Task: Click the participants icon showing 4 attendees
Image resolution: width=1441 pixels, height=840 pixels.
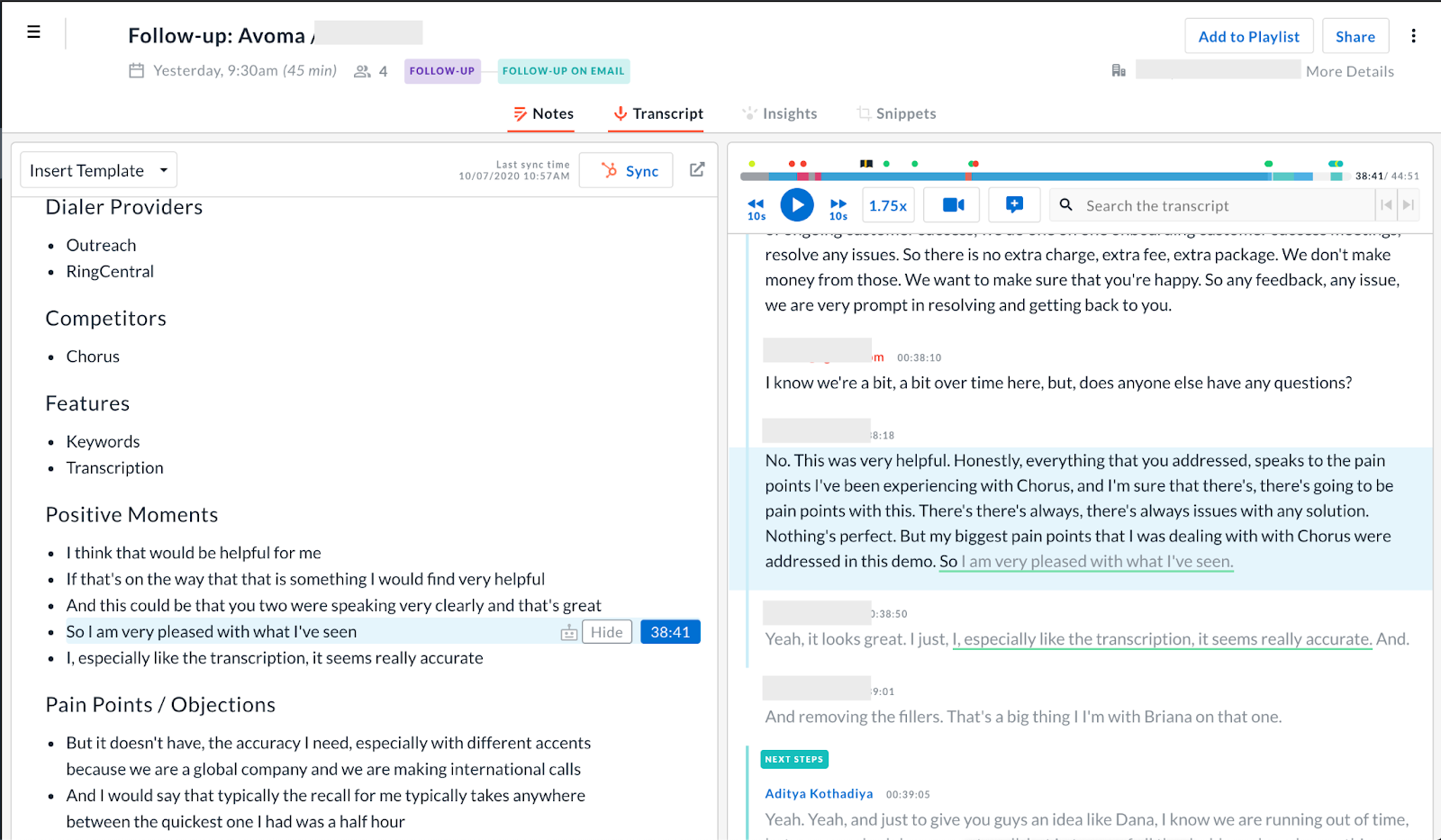Action: coord(362,71)
